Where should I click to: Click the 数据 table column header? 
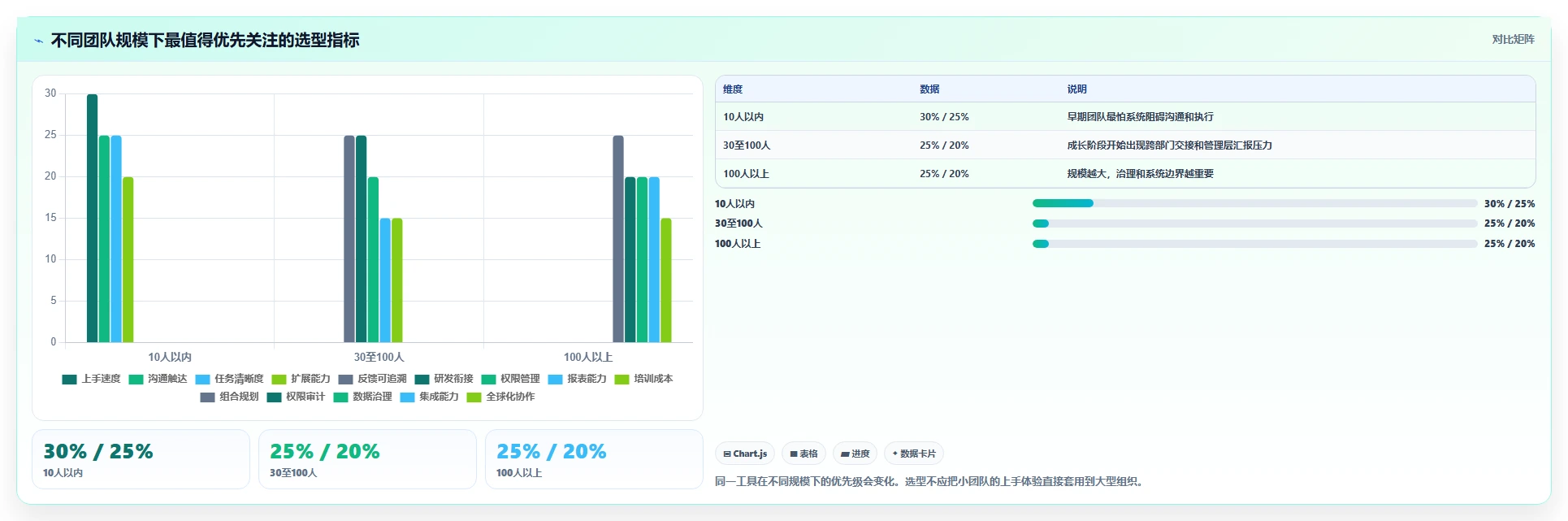929,89
